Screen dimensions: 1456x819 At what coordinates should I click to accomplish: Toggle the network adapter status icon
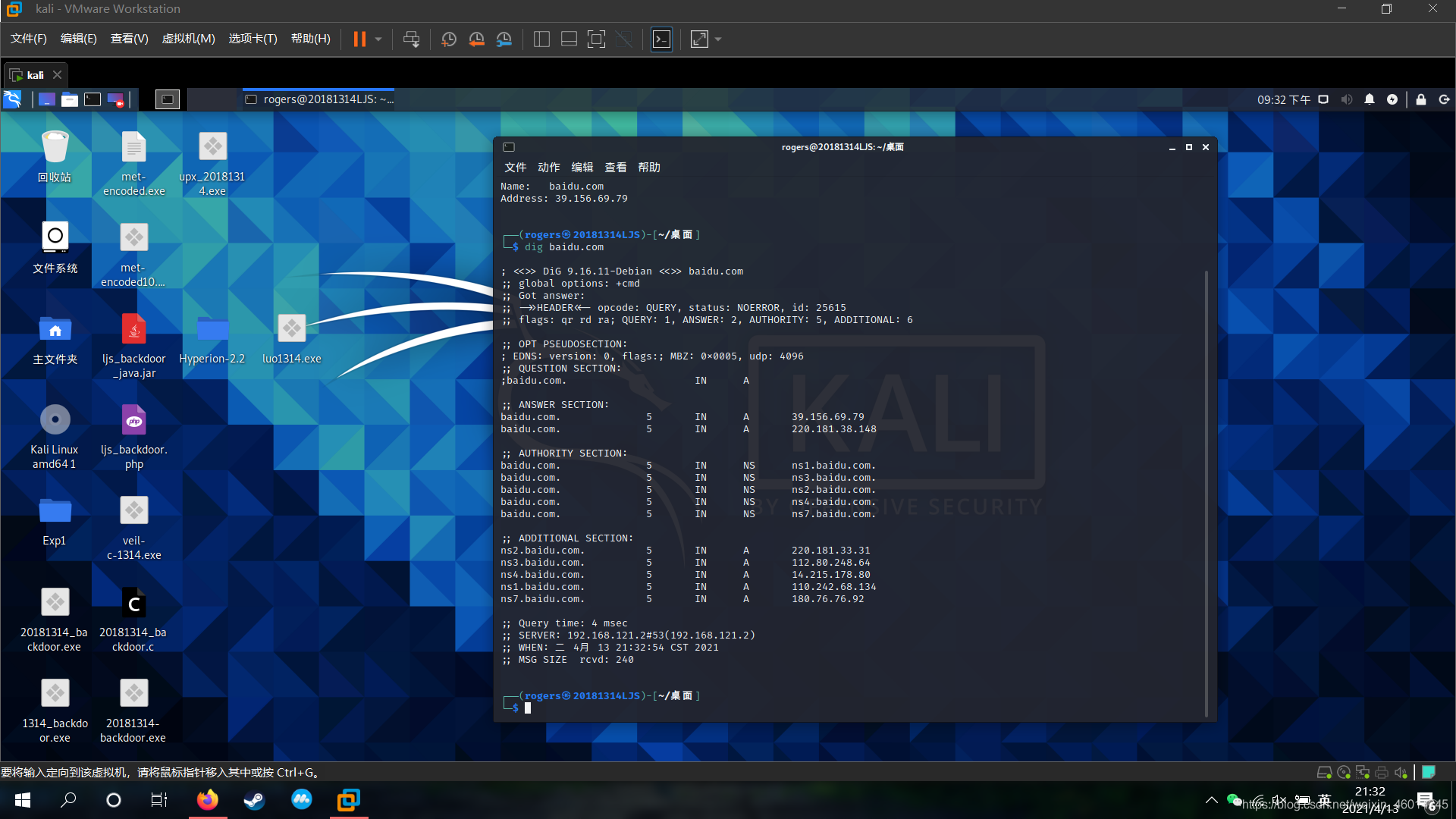coord(1363,772)
